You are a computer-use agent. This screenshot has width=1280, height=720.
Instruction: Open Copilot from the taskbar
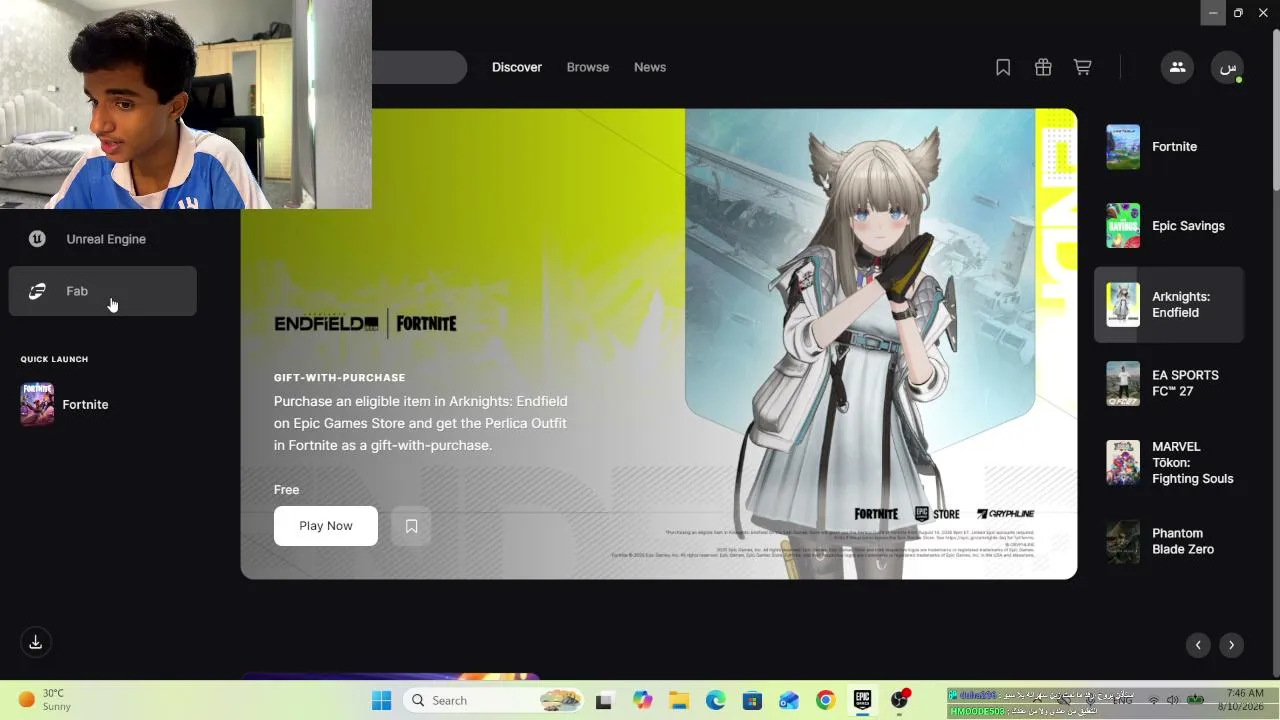[642, 701]
